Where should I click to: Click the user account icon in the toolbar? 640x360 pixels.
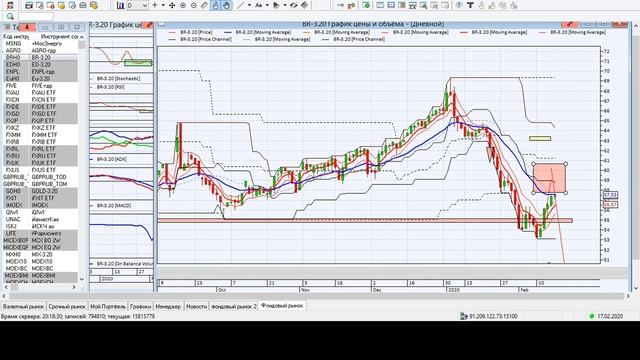click(x=10, y=5)
